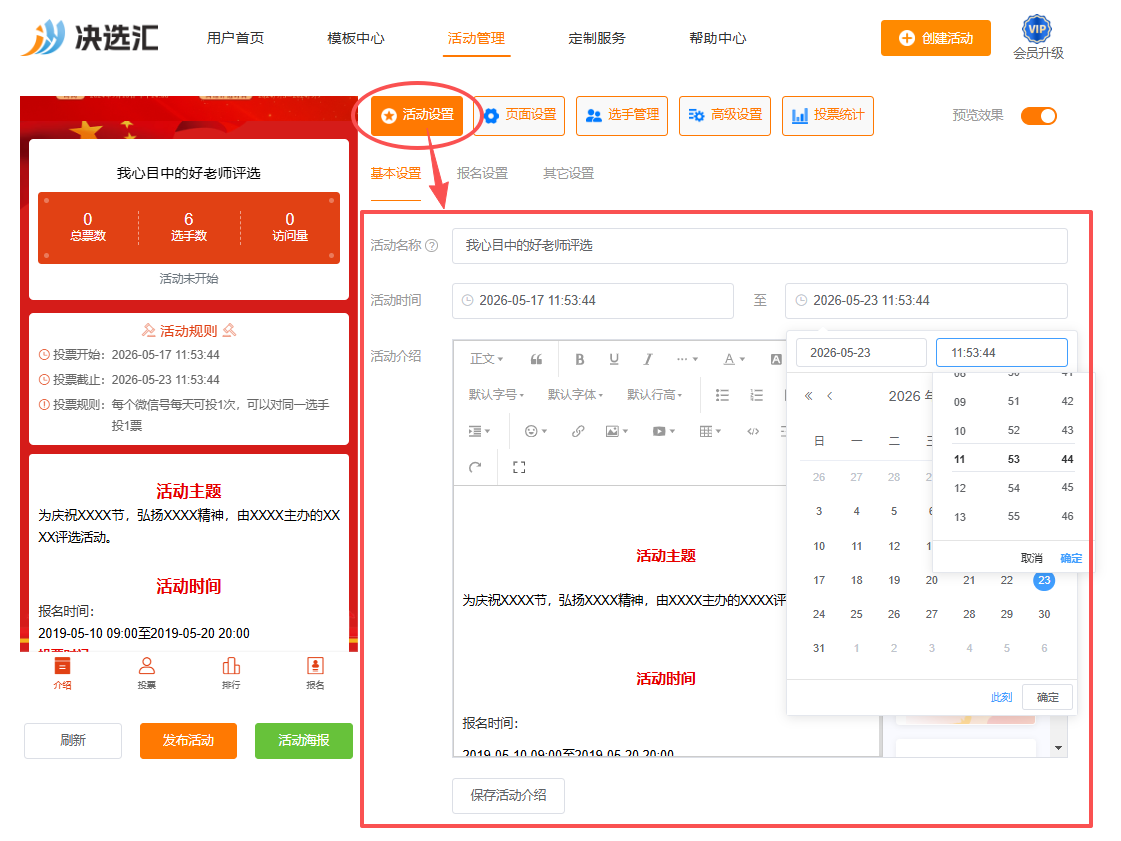The height and width of the screenshot is (841, 1121).
Task: Click the 决选汇 logo
Action: 90,37
